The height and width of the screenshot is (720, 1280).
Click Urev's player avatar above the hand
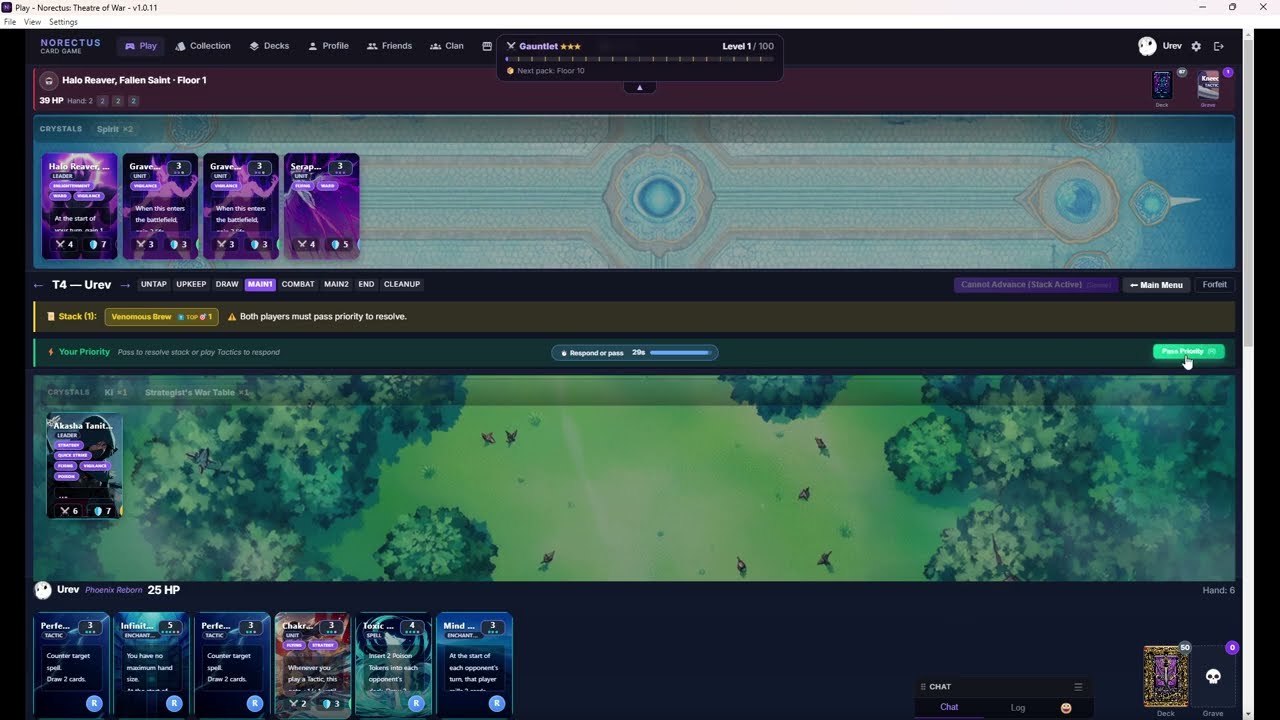point(43,590)
